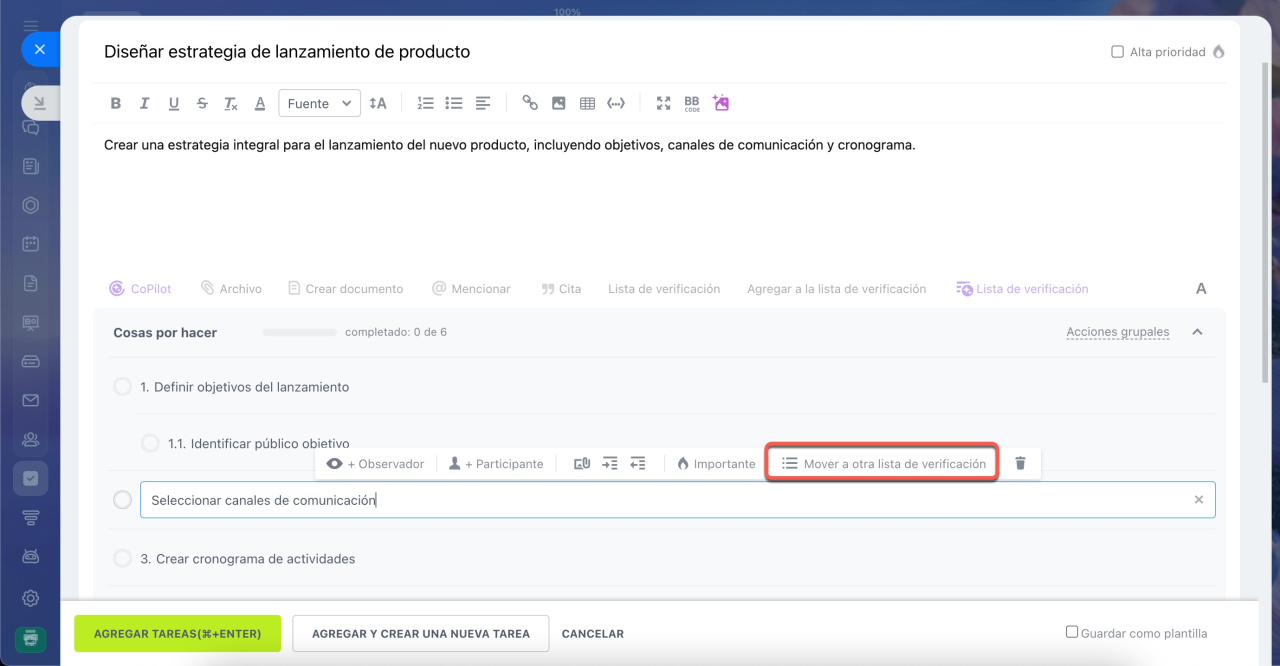Open the Tasks checkmark icon in sidebar

click(31, 478)
